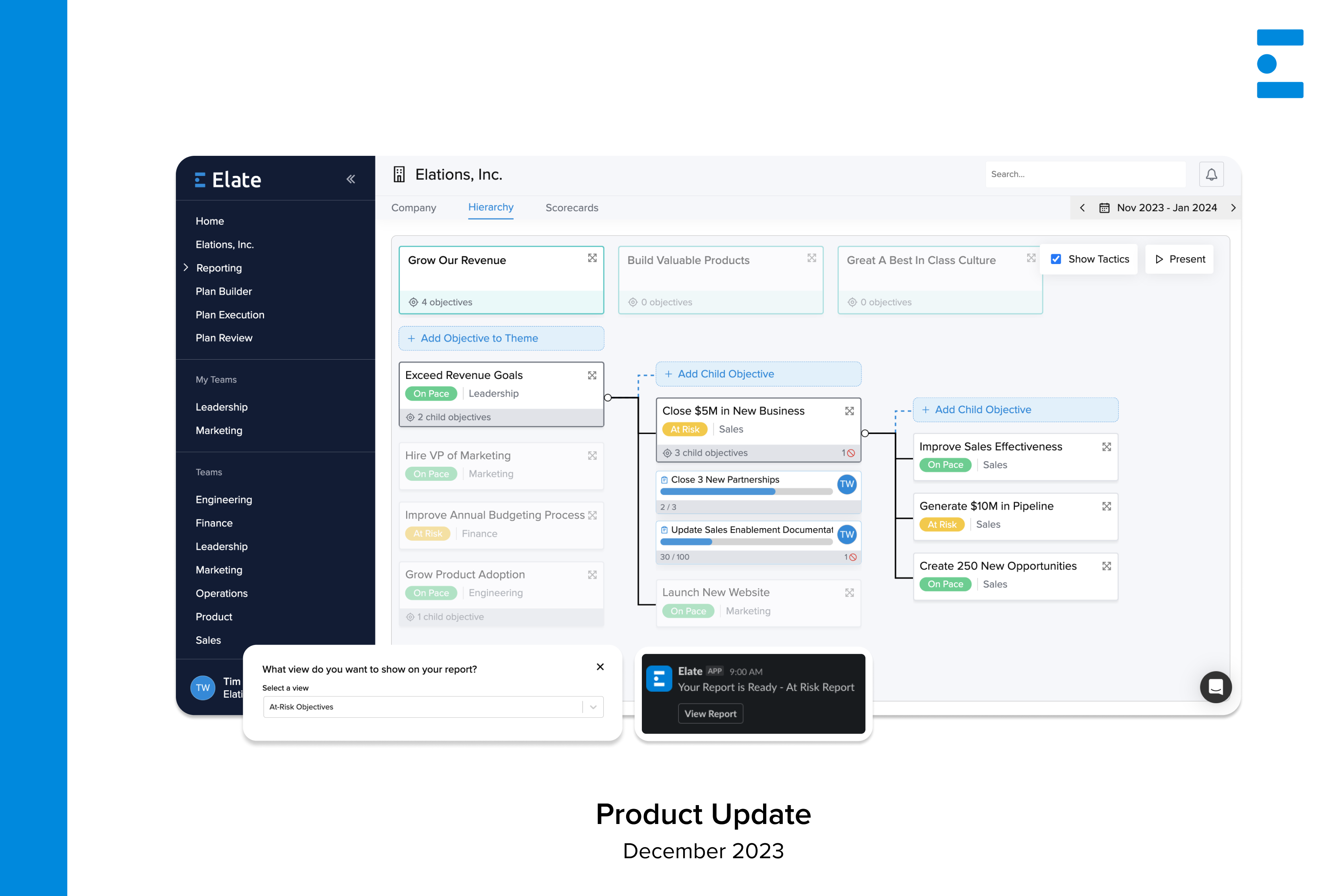Expand the Improve Sales Effectiveness card
The image size is (1340, 896).
tap(1106, 447)
